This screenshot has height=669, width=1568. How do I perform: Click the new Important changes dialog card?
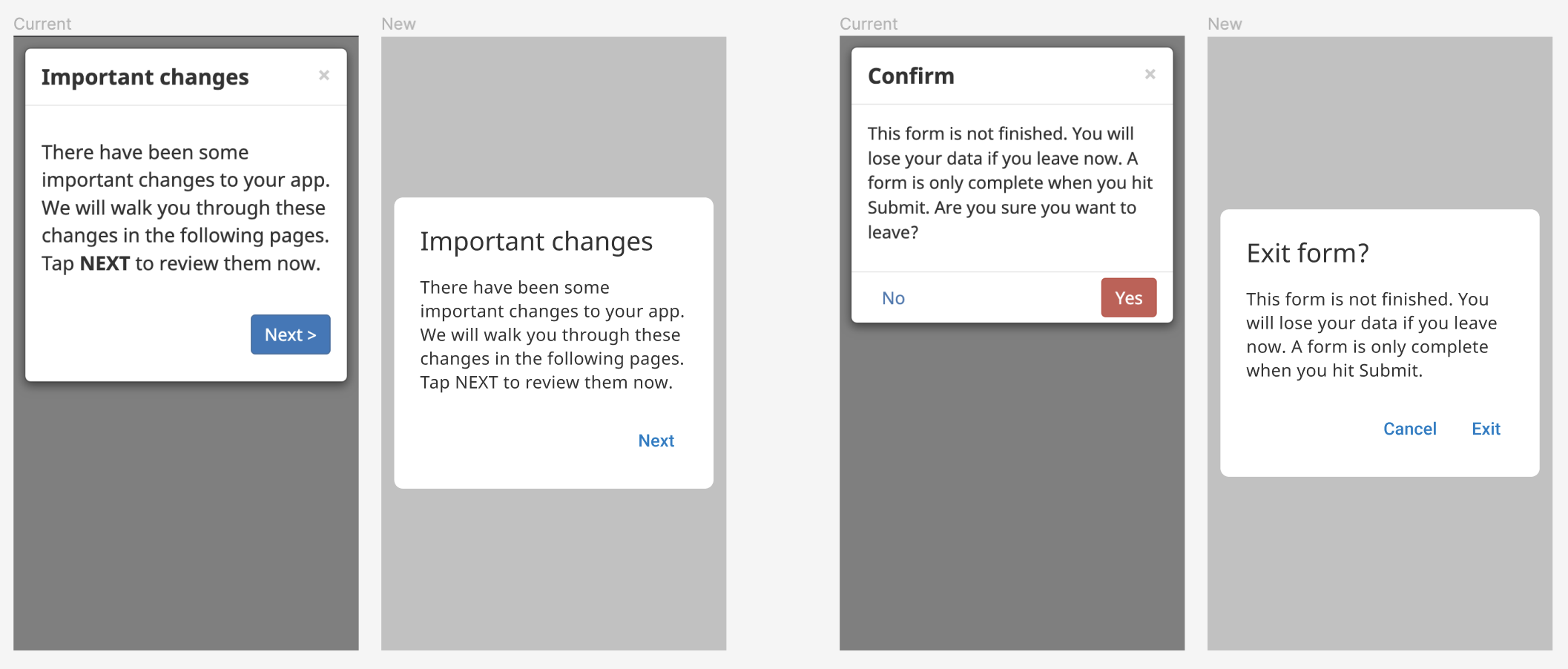(x=553, y=341)
